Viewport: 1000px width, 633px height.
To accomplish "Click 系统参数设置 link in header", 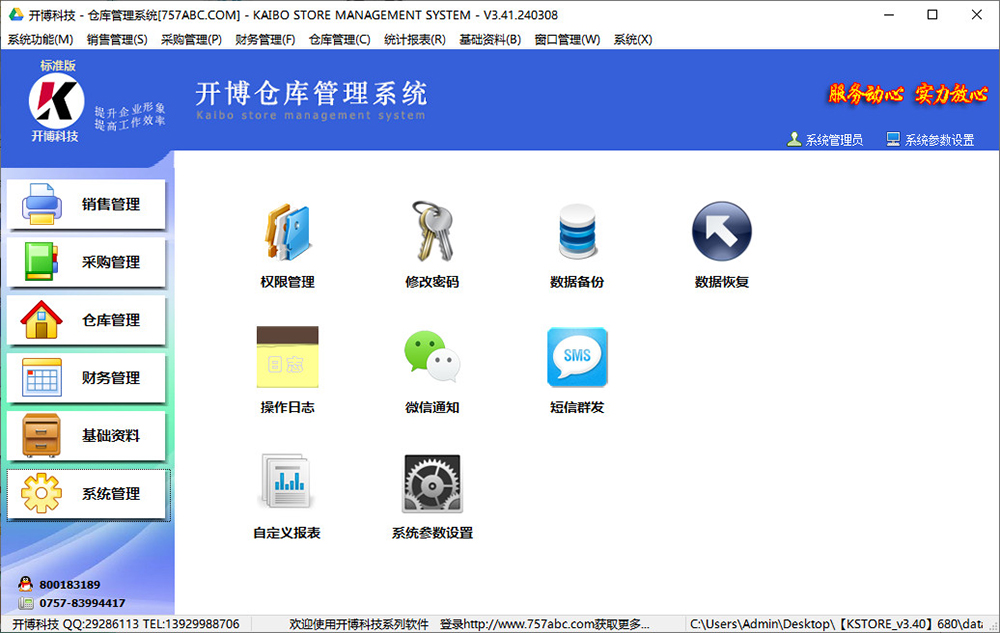I will click(x=939, y=140).
